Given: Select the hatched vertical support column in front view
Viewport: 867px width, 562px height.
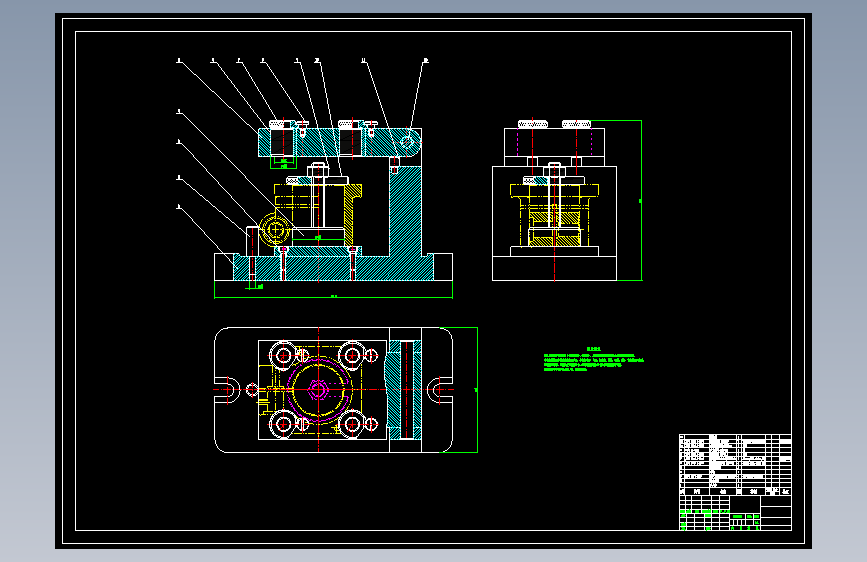Looking at the screenshot, I should [405, 210].
